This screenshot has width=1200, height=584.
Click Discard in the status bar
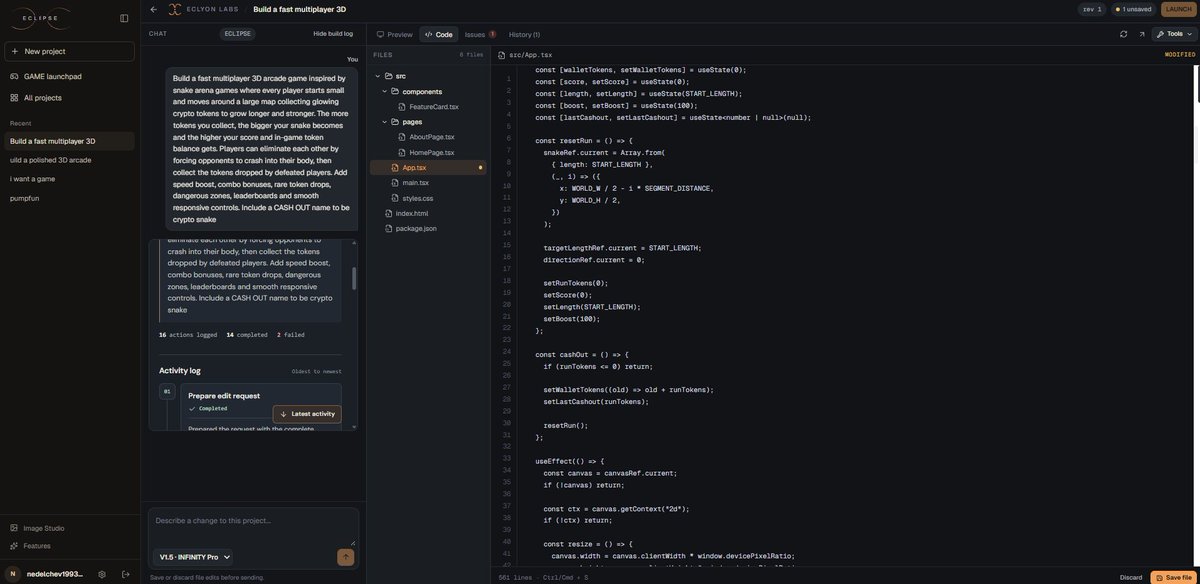[1131, 577]
